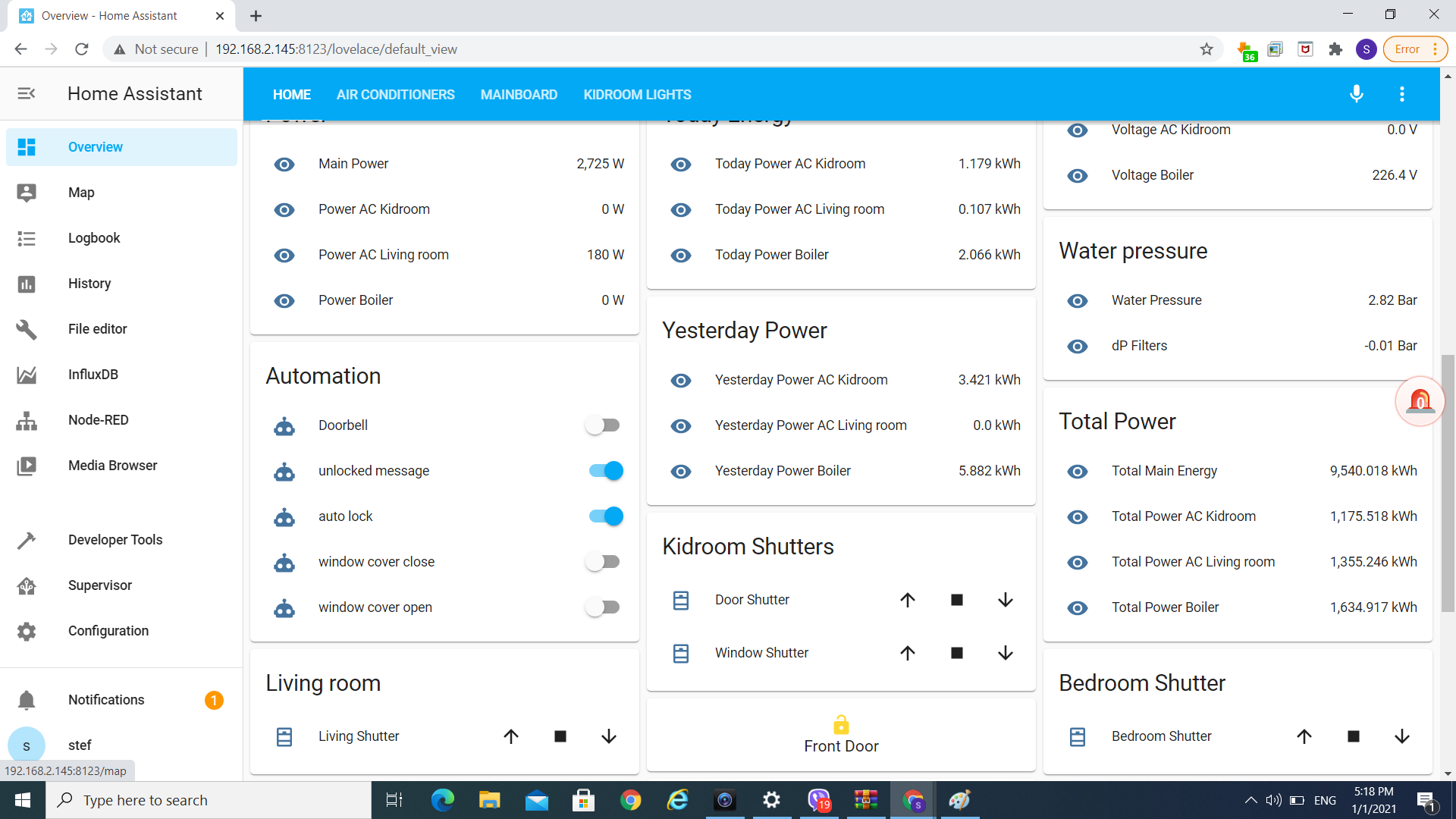1456x819 pixels.
Task: Open Developer Tools
Action: point(121,540)
